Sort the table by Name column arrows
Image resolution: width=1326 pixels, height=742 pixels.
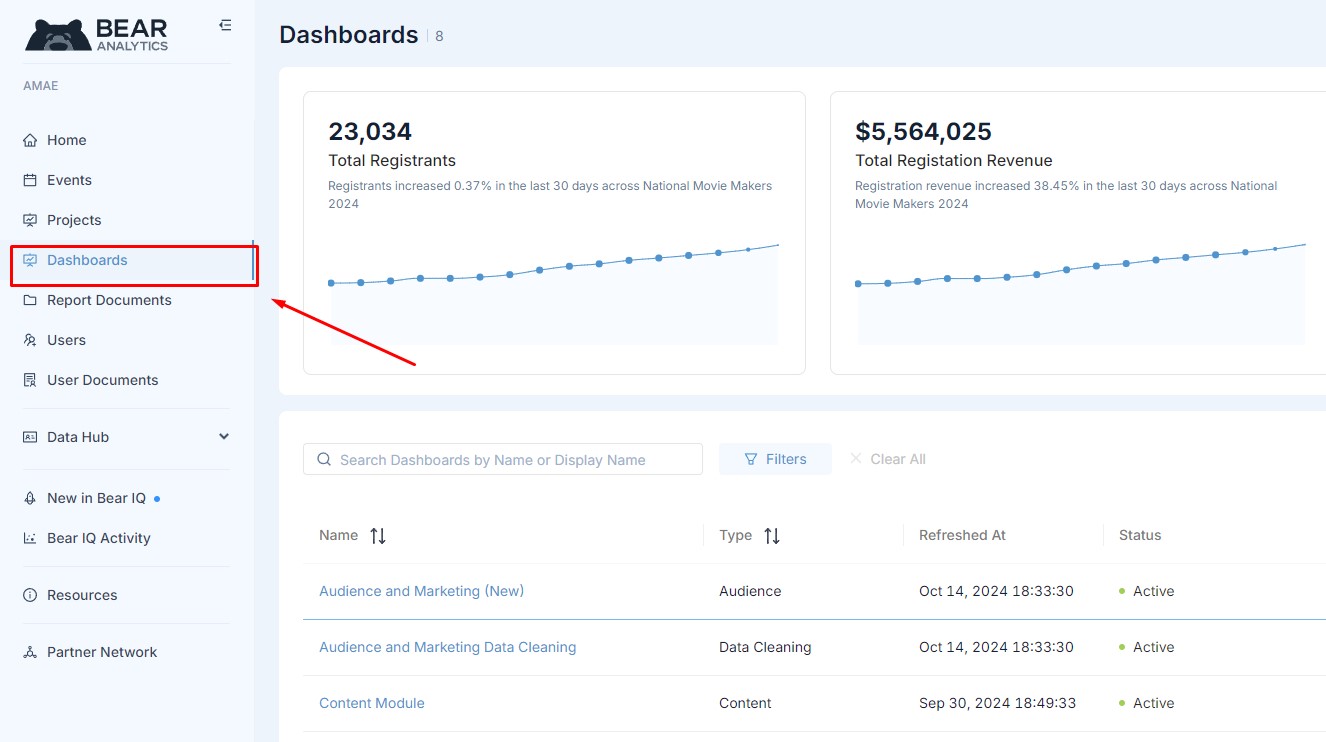tap(378, 536)
